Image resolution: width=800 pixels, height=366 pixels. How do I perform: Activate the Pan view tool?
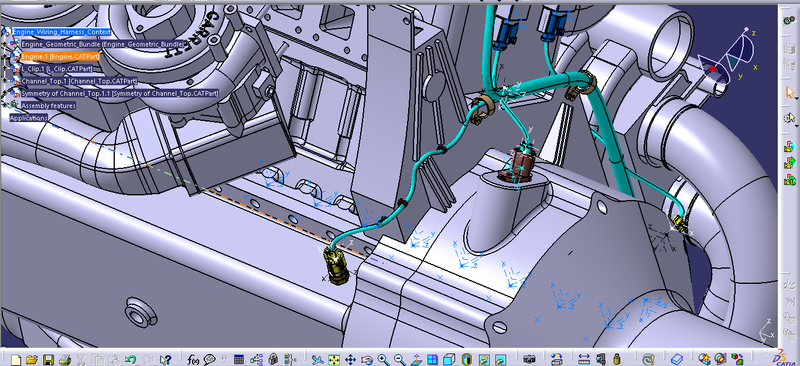pyautogui.click(x=351, y=359)
